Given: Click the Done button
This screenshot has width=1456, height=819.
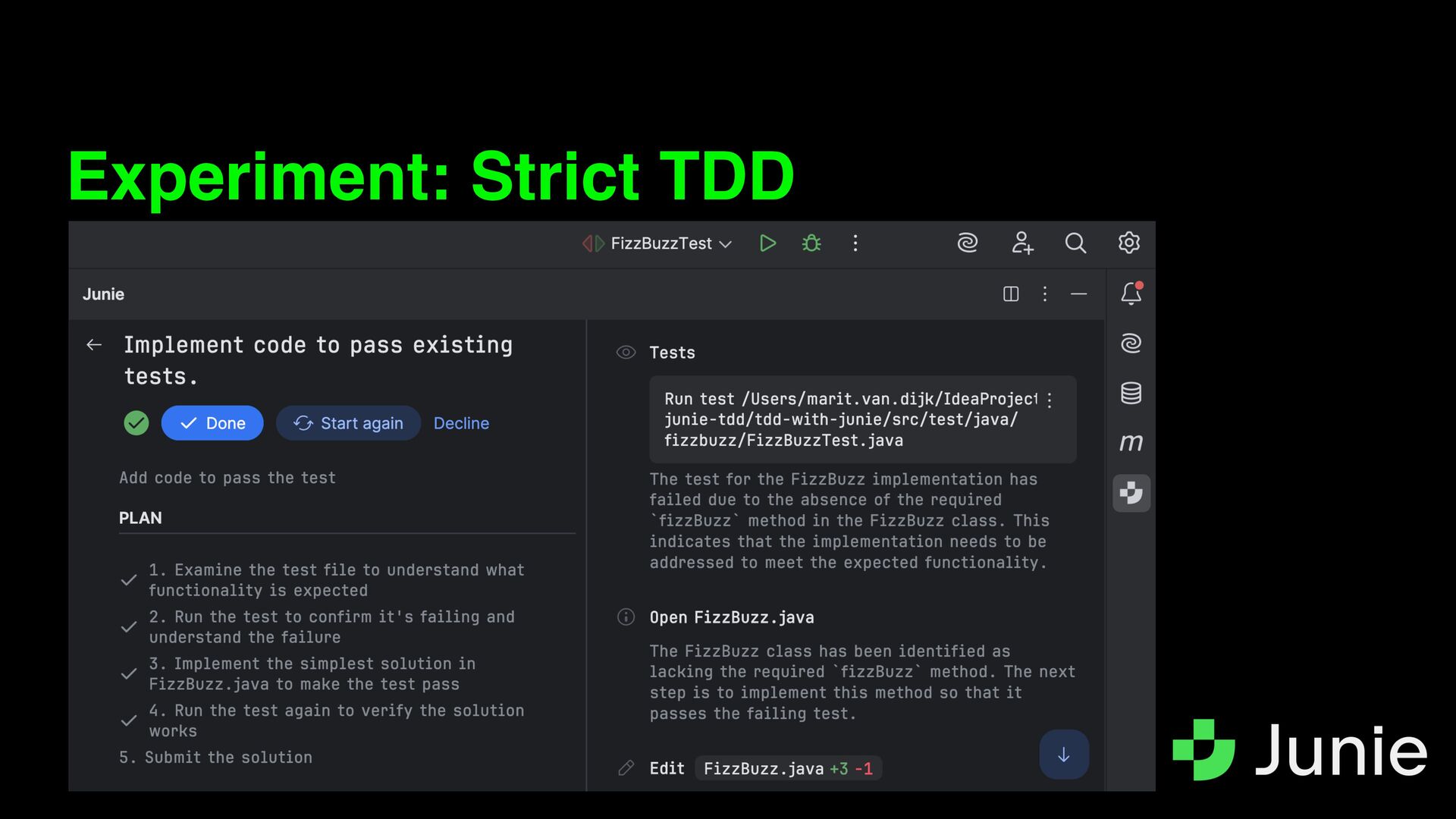Looking at the screenshot, I should 212,423.
